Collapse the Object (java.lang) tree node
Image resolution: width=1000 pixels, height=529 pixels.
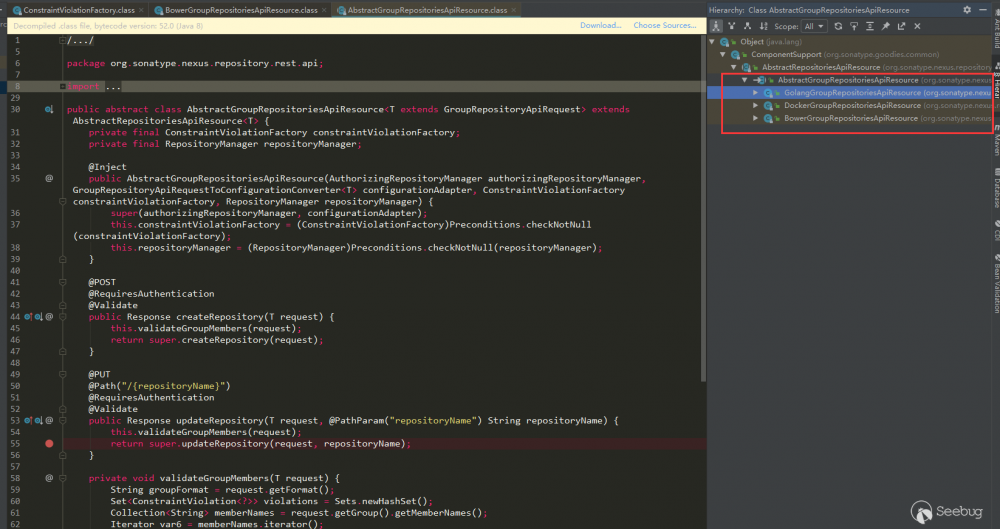pyautogui.click(x=712, y=42)
